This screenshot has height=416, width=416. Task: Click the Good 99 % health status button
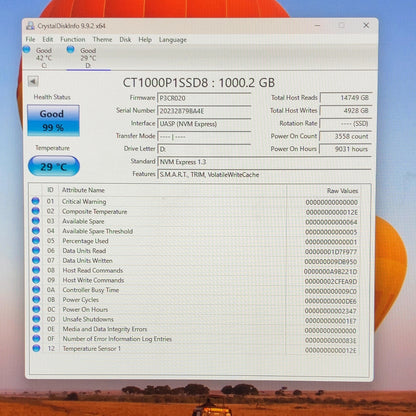[x=53, y=120]
